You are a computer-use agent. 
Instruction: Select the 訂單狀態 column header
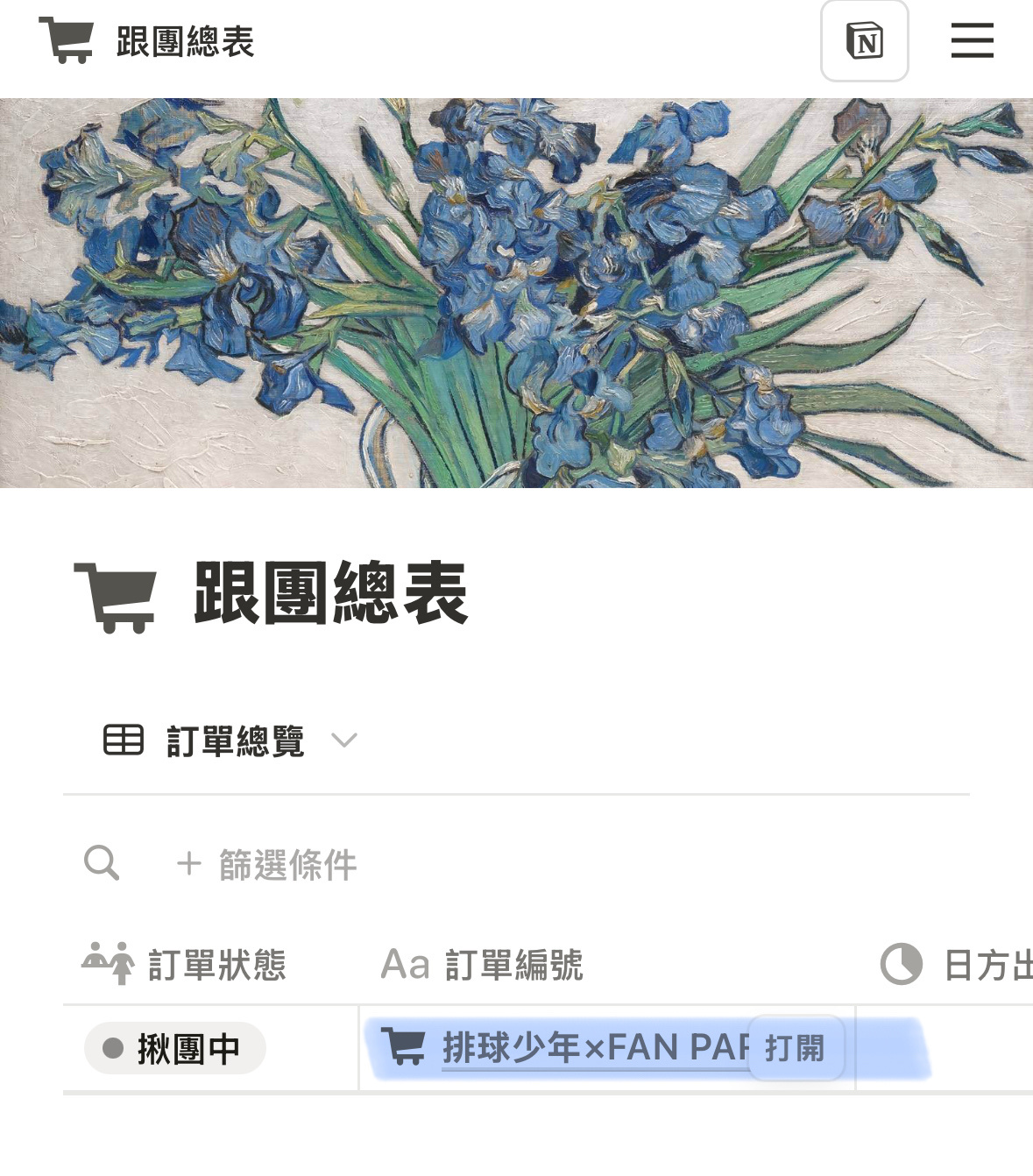[184, 965]
